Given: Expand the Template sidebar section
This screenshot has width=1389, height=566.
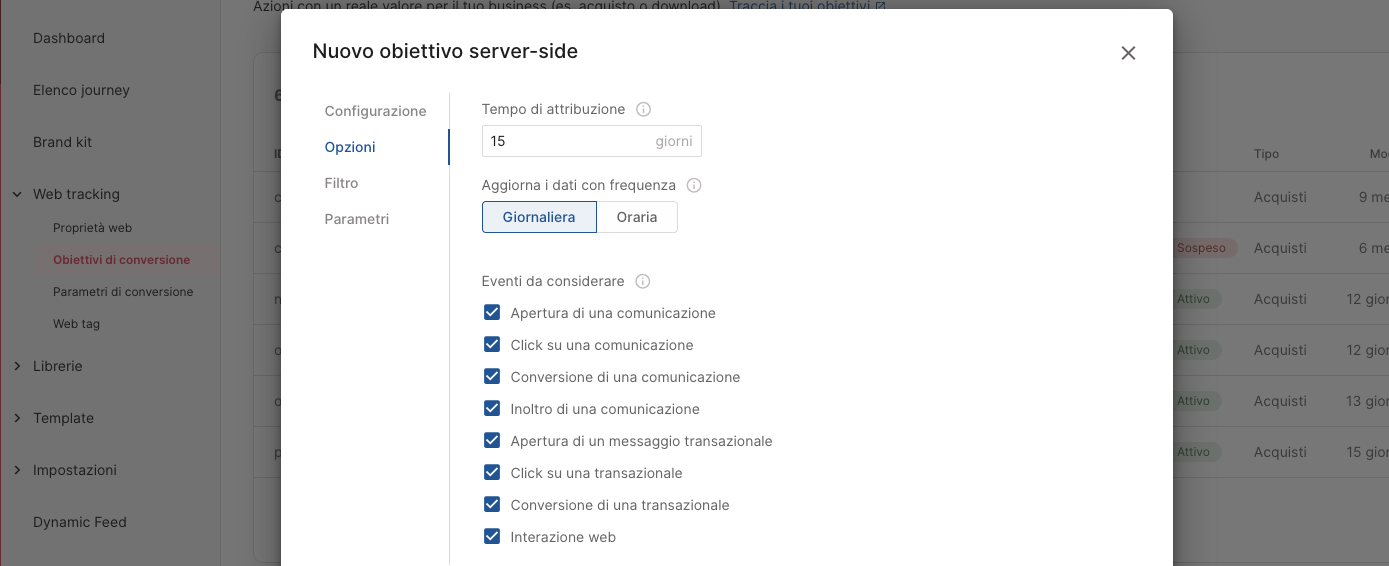Looking at the screenshot, I should pyautogui.click(x=17, y=418).
